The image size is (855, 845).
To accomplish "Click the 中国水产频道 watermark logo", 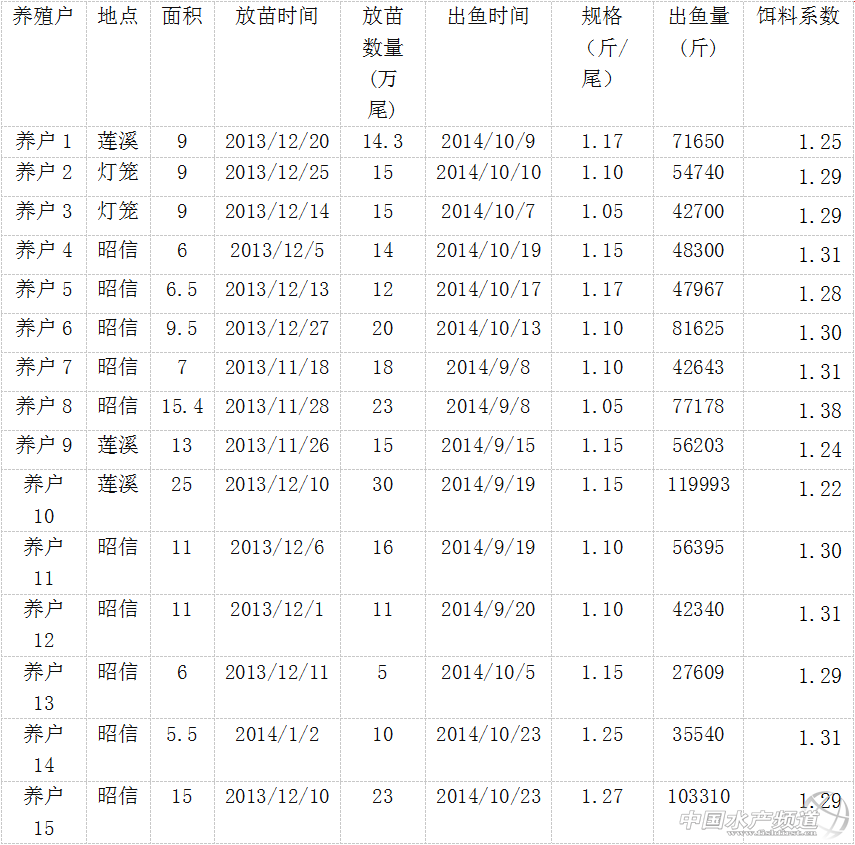I will pyautogui.click(x=750, y=820).
